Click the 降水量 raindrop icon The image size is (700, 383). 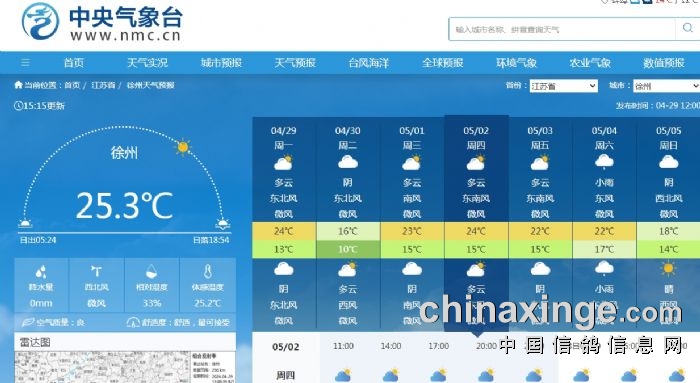click(41, 271)
